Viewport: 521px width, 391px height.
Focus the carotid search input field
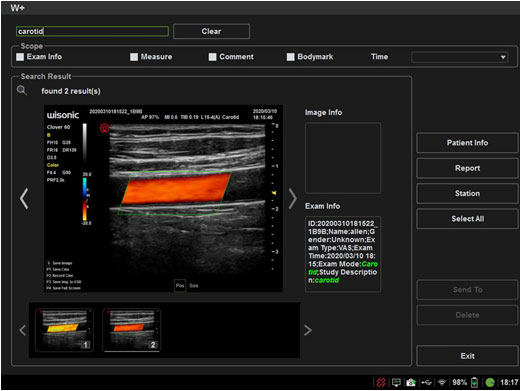92,31
